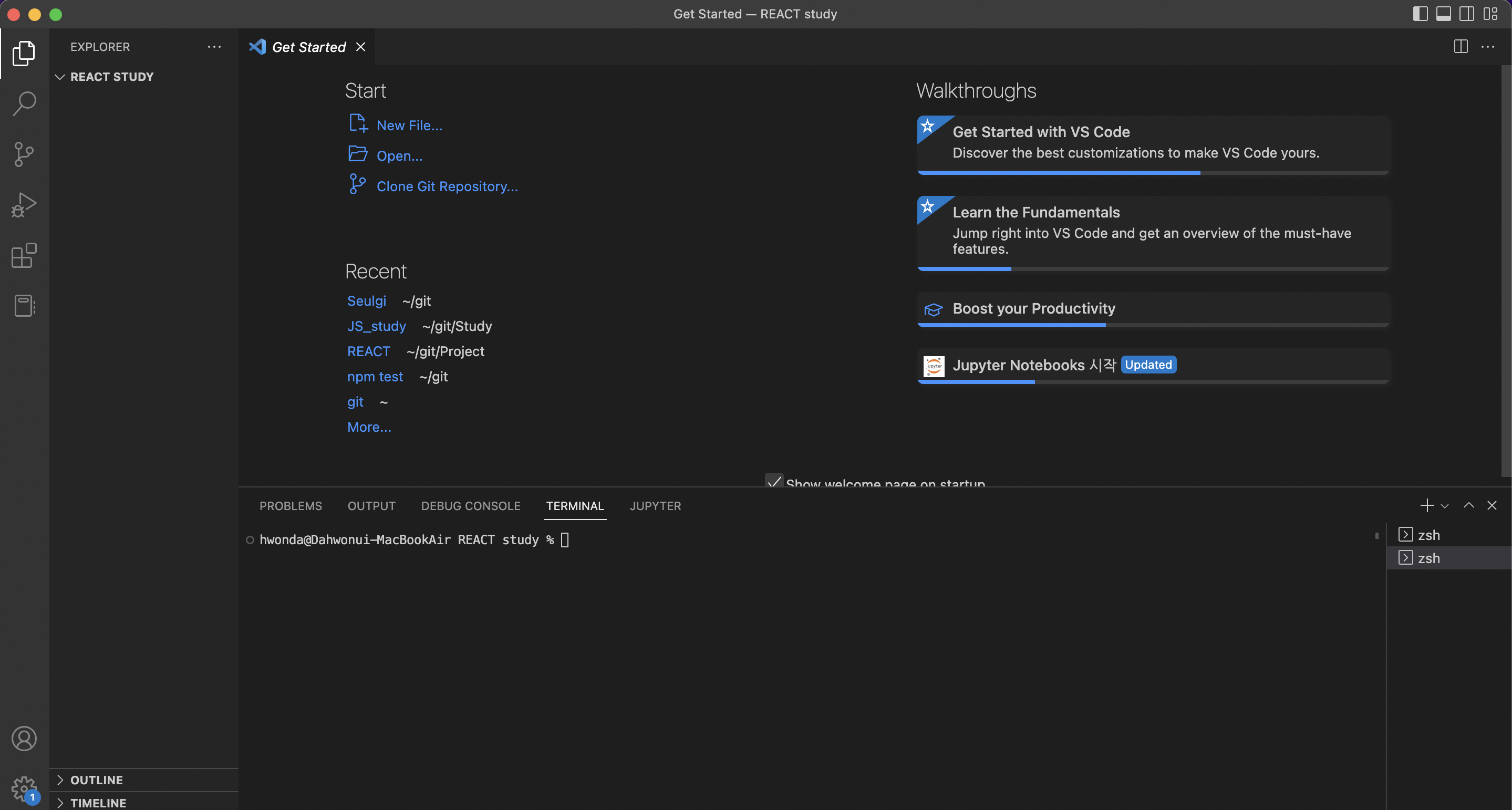The width and height of the screenshot is (1512, 810).
Task: Switch to the PROBLEMS tab
Action: pyautogui.click(x=291, y=506)
